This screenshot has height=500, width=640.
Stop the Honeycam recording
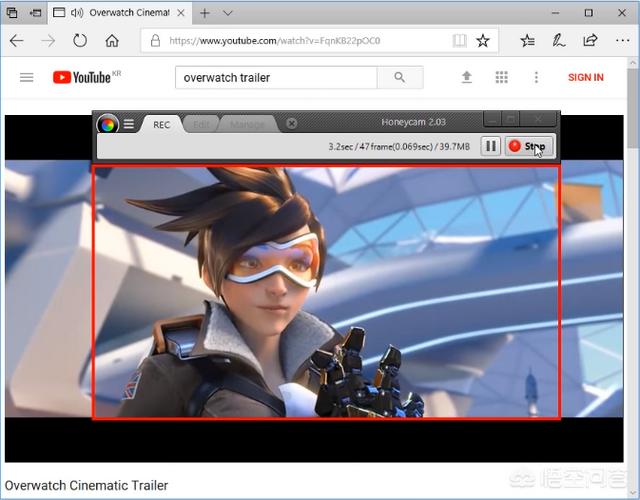click(x=528, y=146)
